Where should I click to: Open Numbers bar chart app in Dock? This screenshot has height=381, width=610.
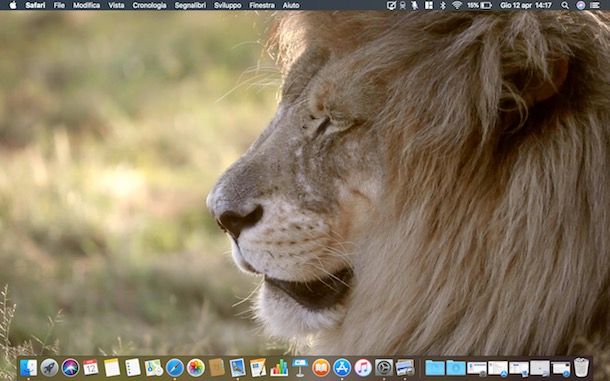[x=279, y=368]
